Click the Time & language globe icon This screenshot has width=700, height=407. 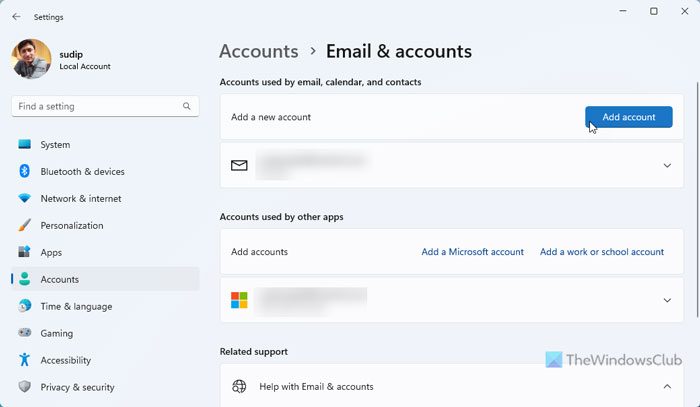point(25,307)
